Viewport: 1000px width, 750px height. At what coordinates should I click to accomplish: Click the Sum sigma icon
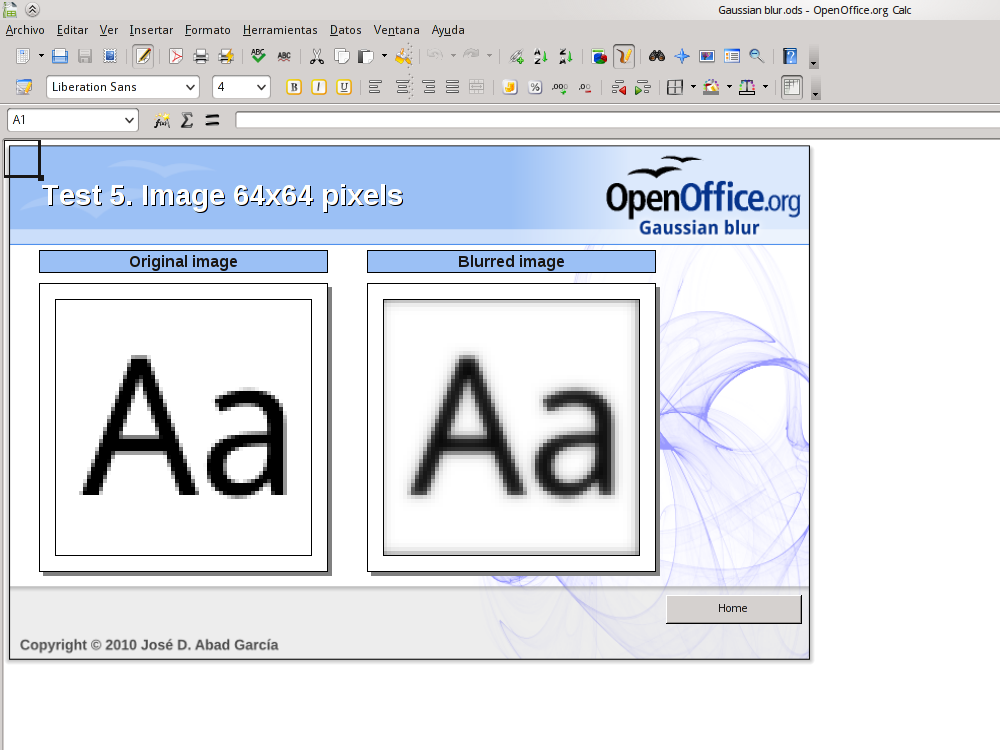click(x=187, y=120)
